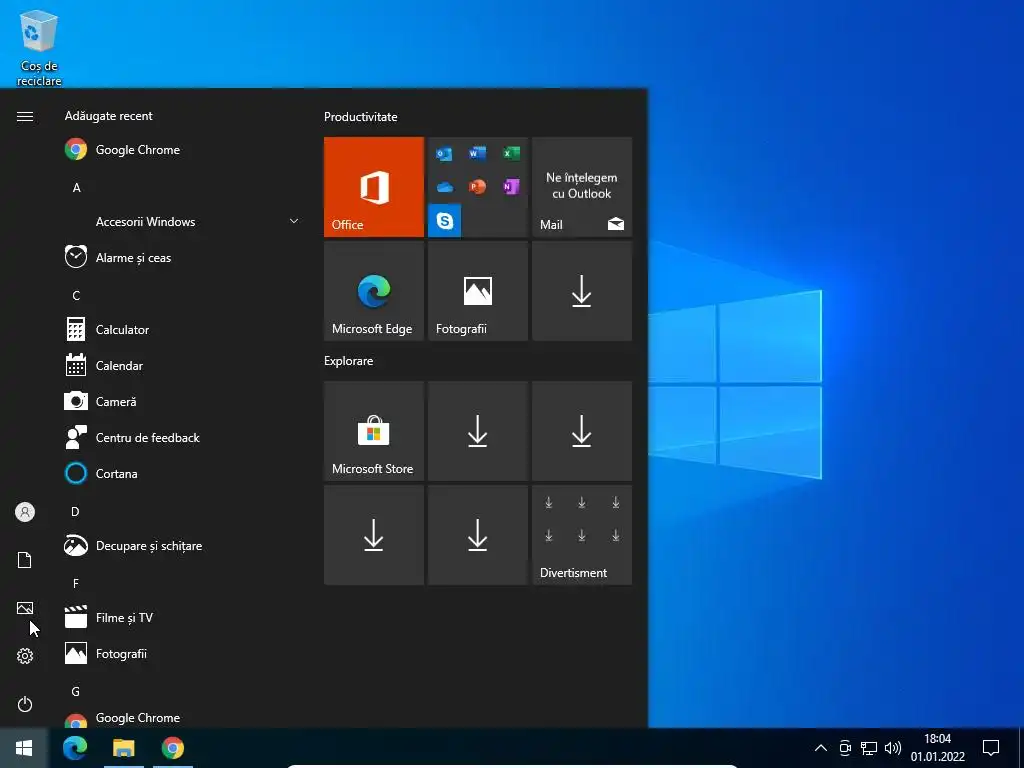Open Fotografii in the app list
1024x768 pixels.
182,654
